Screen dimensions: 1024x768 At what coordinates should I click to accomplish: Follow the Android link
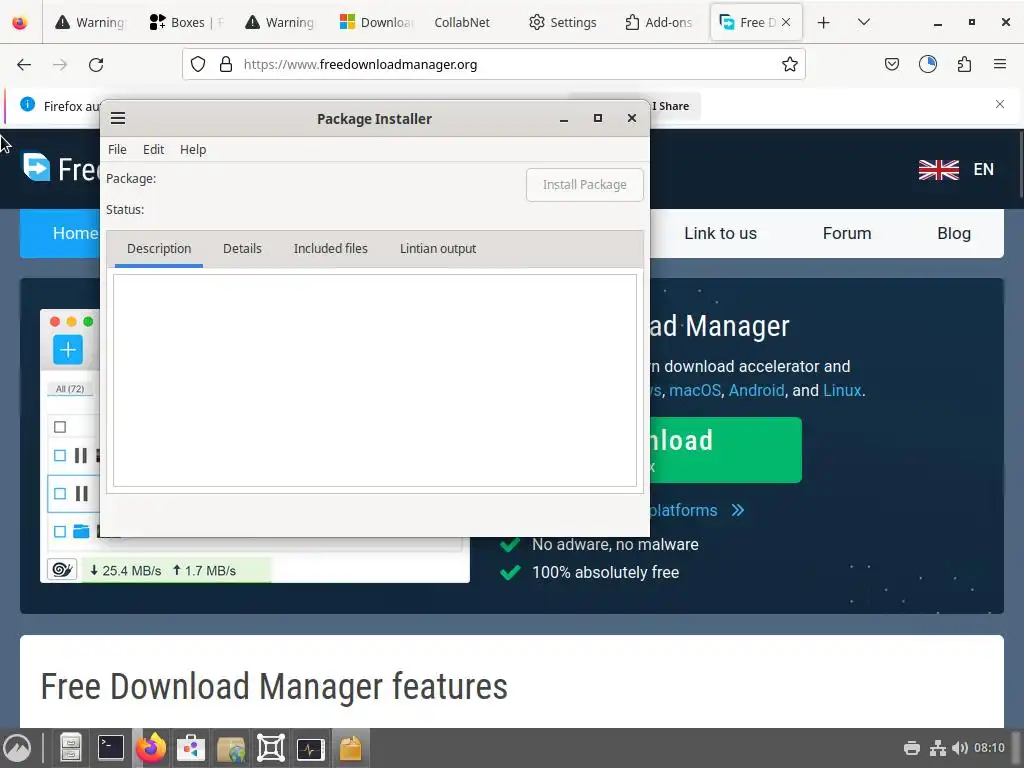click(x=756, y=391)
